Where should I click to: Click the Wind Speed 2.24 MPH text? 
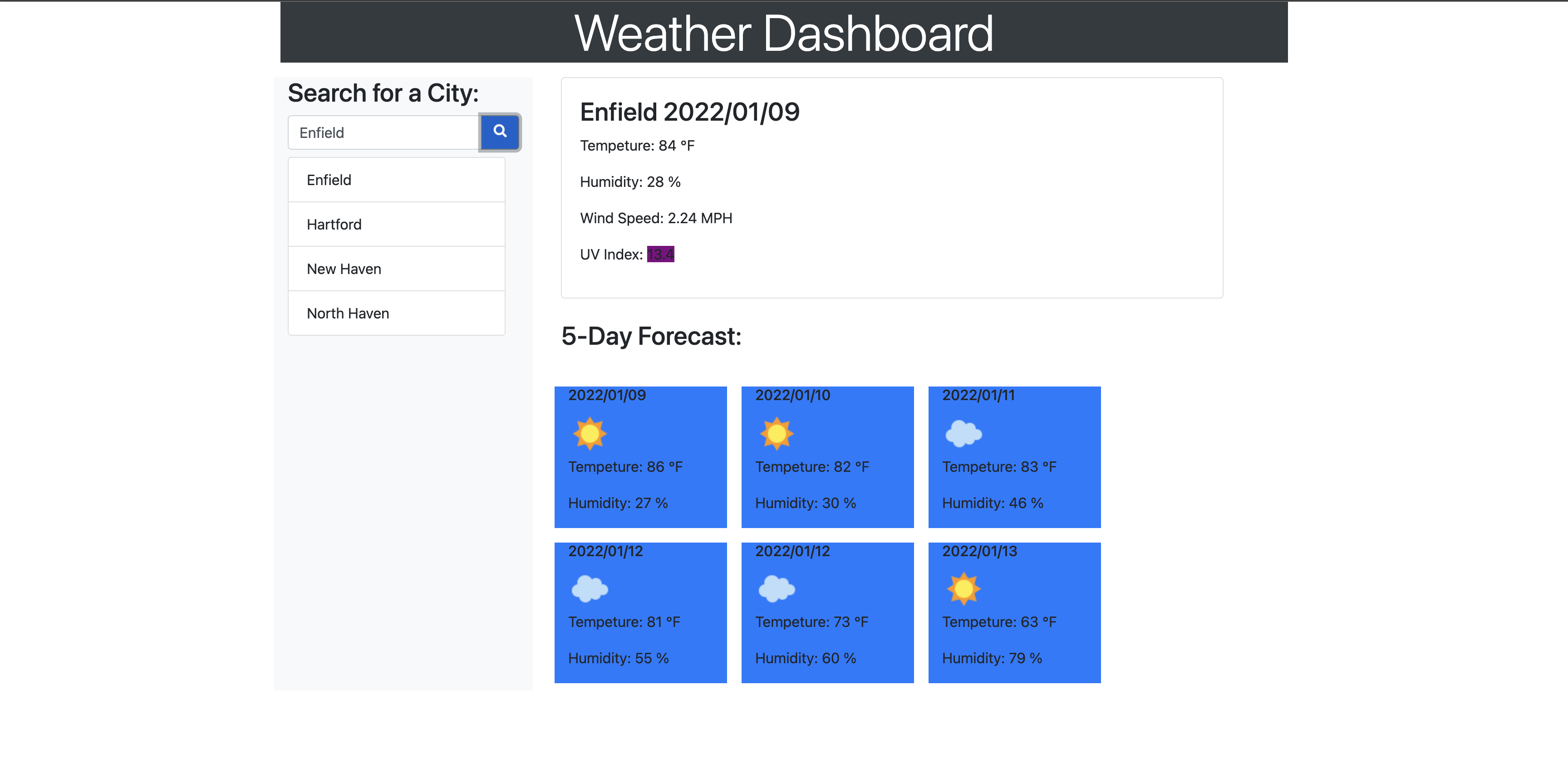(656, 218)
